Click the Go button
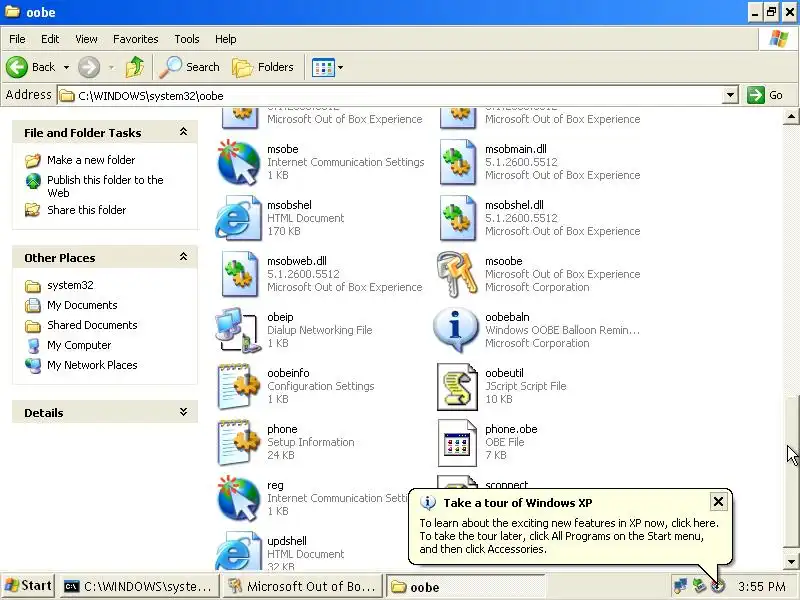800x600 pixels. 765,95
